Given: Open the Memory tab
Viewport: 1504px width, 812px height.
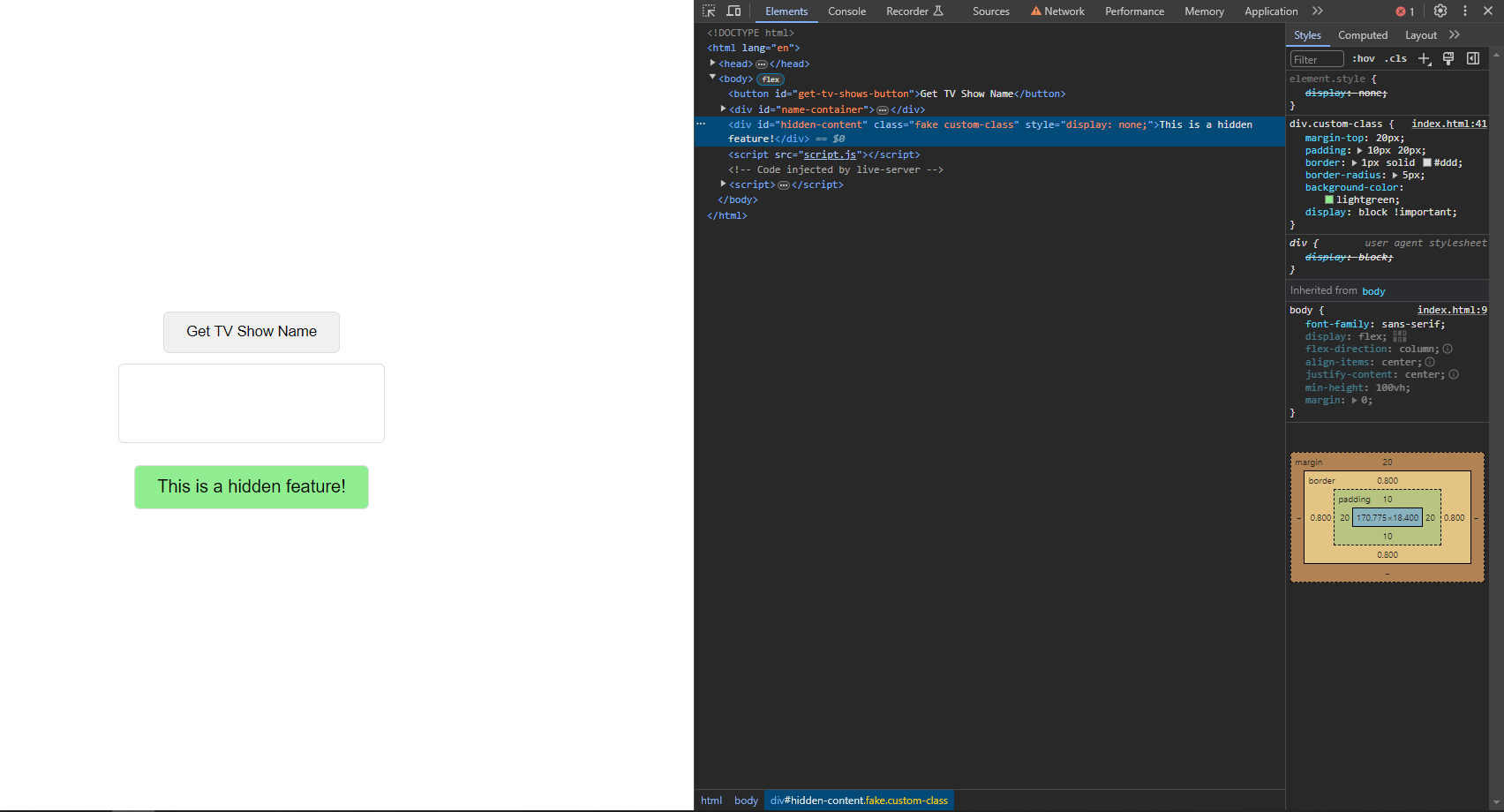Looking at the screenshot, I should tap(1204, 11).
